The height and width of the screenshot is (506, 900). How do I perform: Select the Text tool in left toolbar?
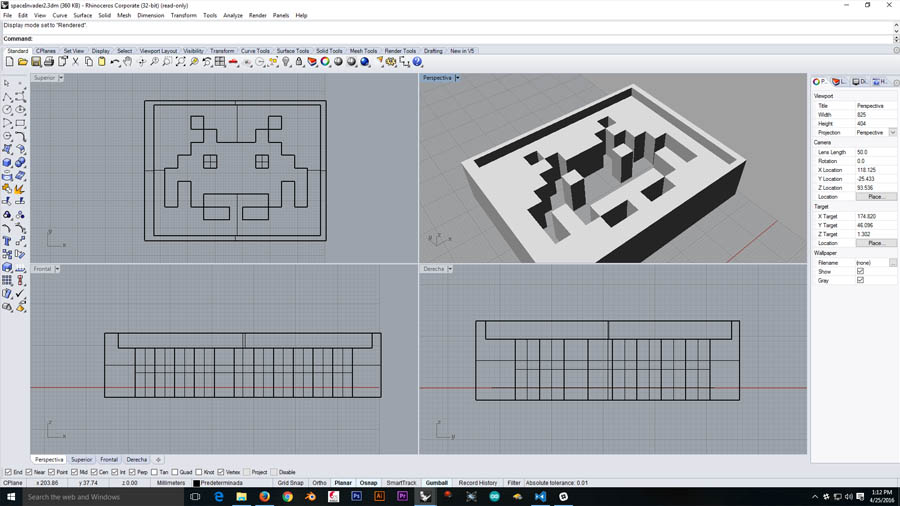[7, 241]
